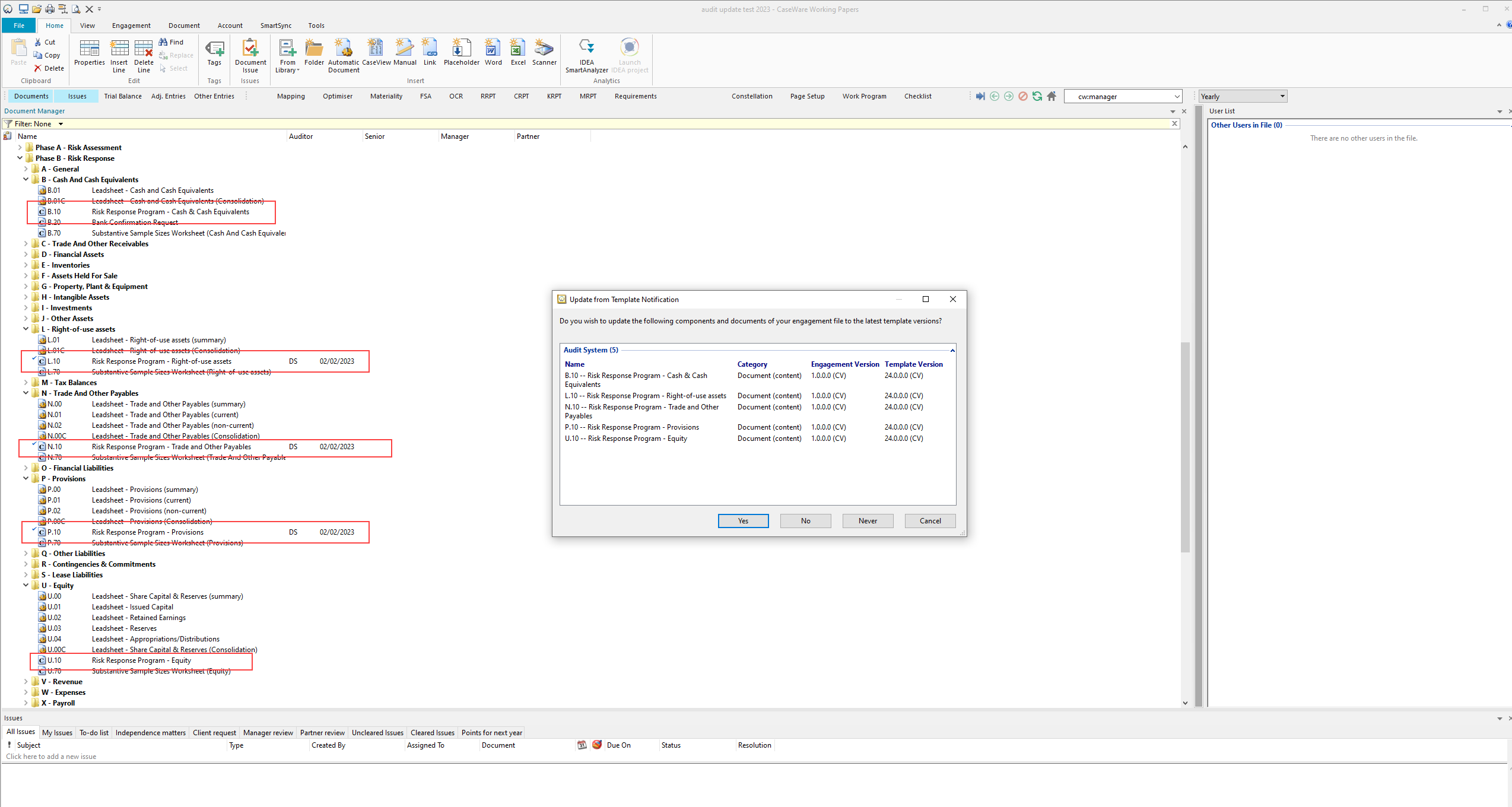The height and width of the screenshot is (807, 1512).
Task: Click the Document Manager vertical scrollbar
Action: coord(1185,447)
